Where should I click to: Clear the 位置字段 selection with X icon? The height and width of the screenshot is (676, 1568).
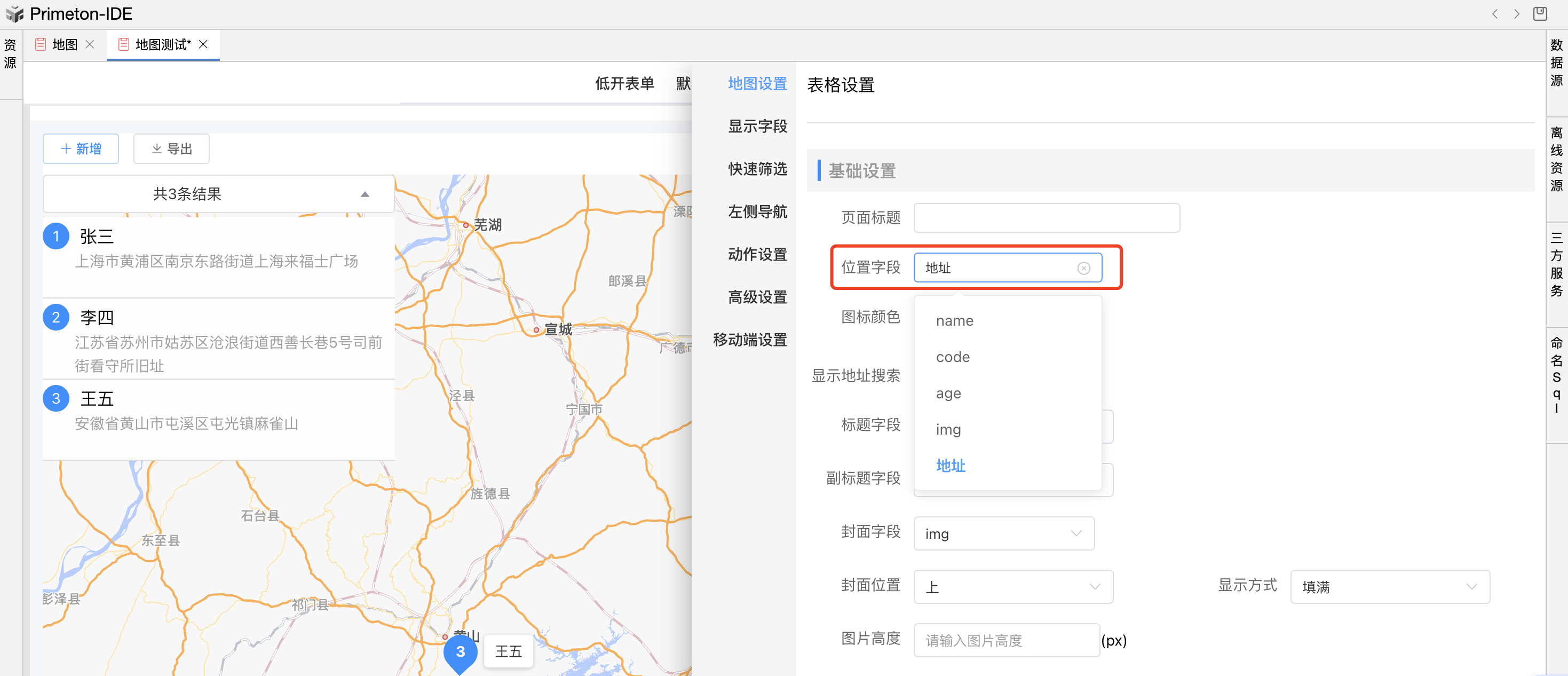[1083, 268]
